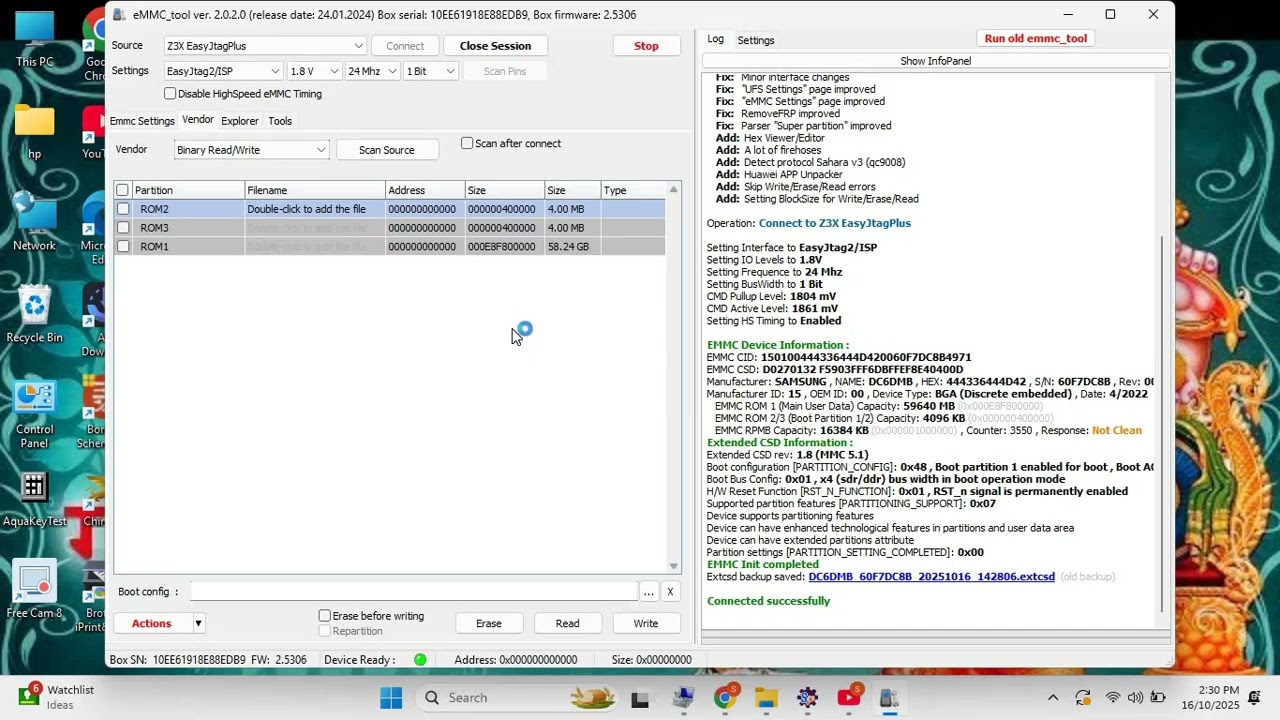Open the Vendor Binary Read/Write dropdown

[x=251, y=150]
